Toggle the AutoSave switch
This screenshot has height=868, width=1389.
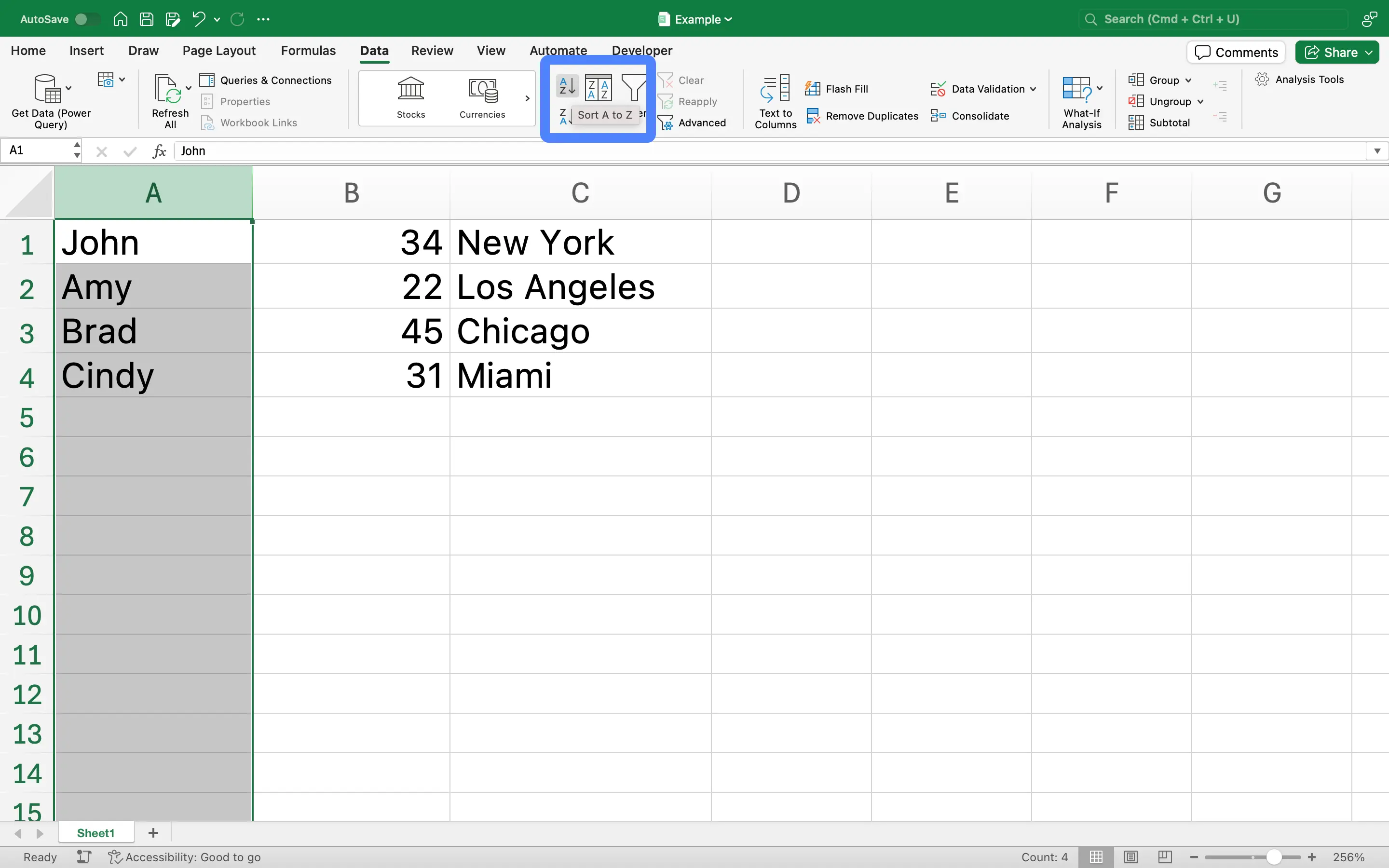(x=87, y=19)
